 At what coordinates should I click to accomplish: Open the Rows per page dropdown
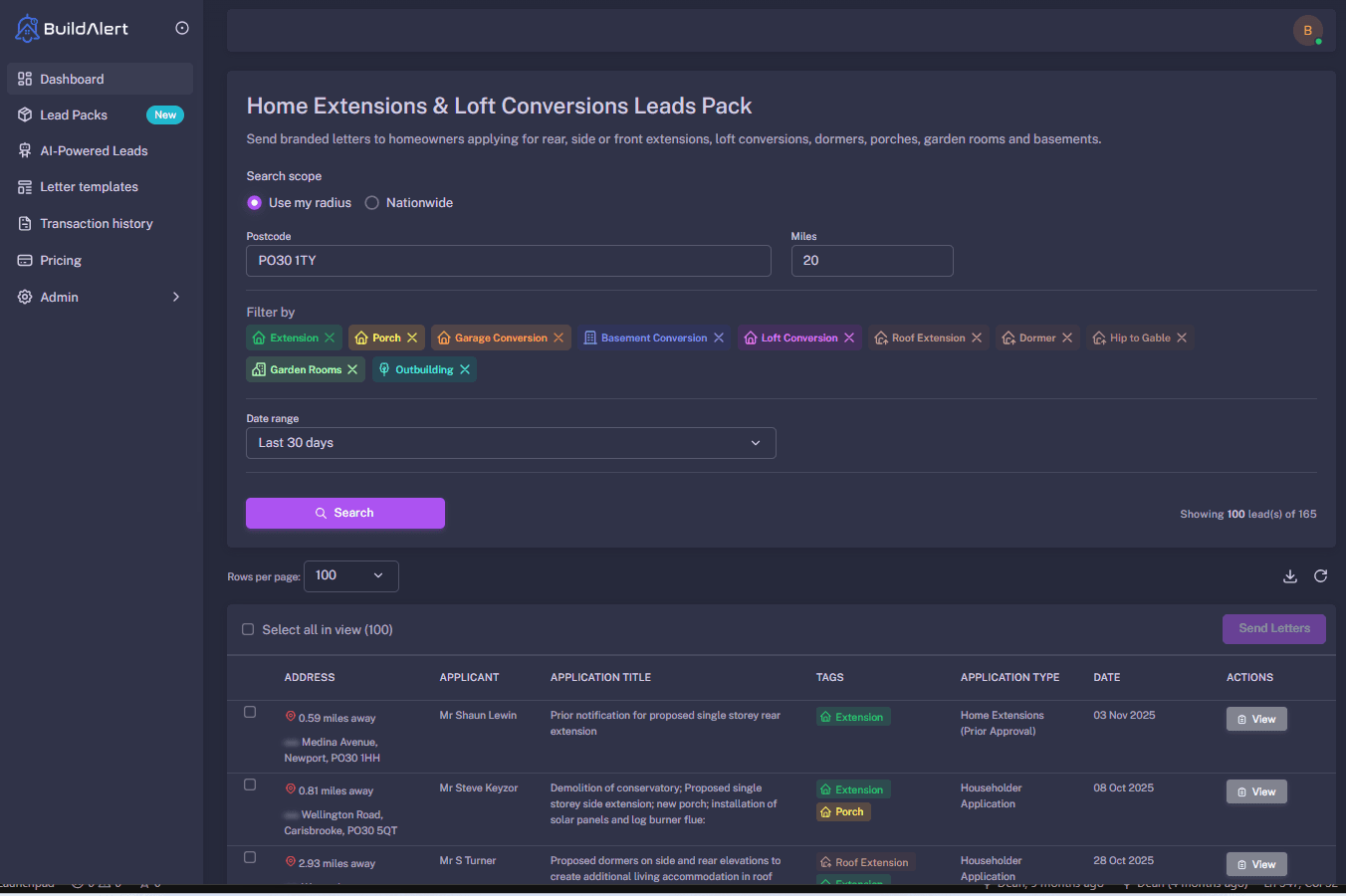[x=350, y=575]
